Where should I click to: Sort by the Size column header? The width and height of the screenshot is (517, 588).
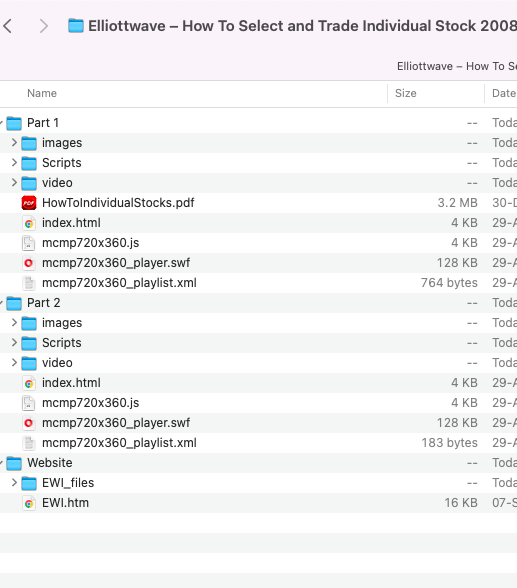point(406,93)
